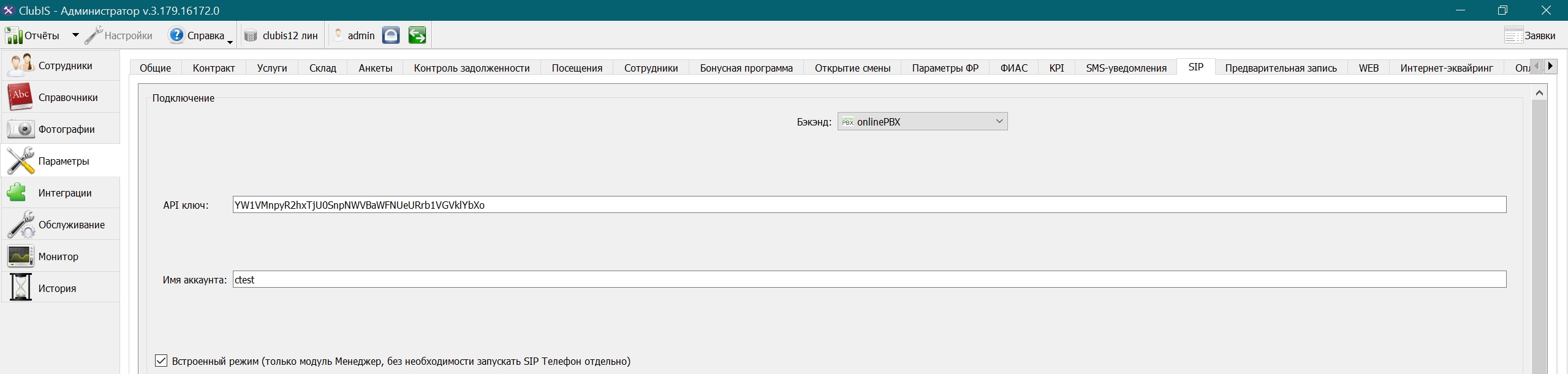Viewport: 1568px width, 374px height.
Task: Switch to the Контракт tab
Action: point(214,68)
